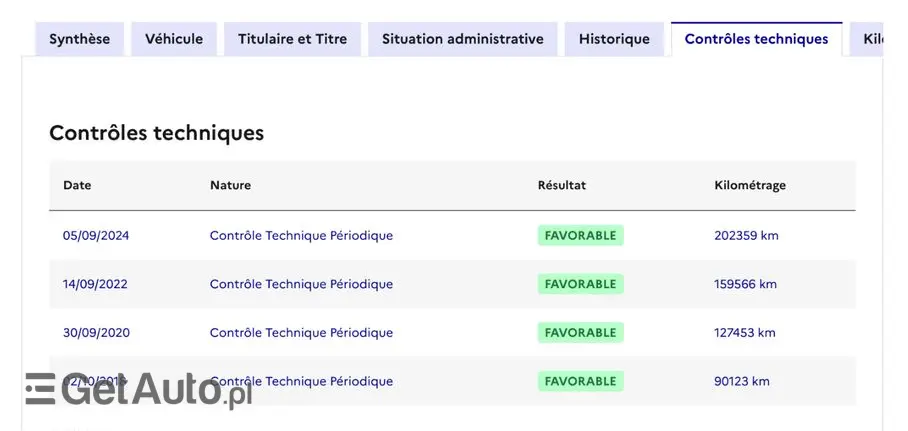Click the 05/09/2024 date entry
Screen dimensions: 908x431
click(96, 236)
